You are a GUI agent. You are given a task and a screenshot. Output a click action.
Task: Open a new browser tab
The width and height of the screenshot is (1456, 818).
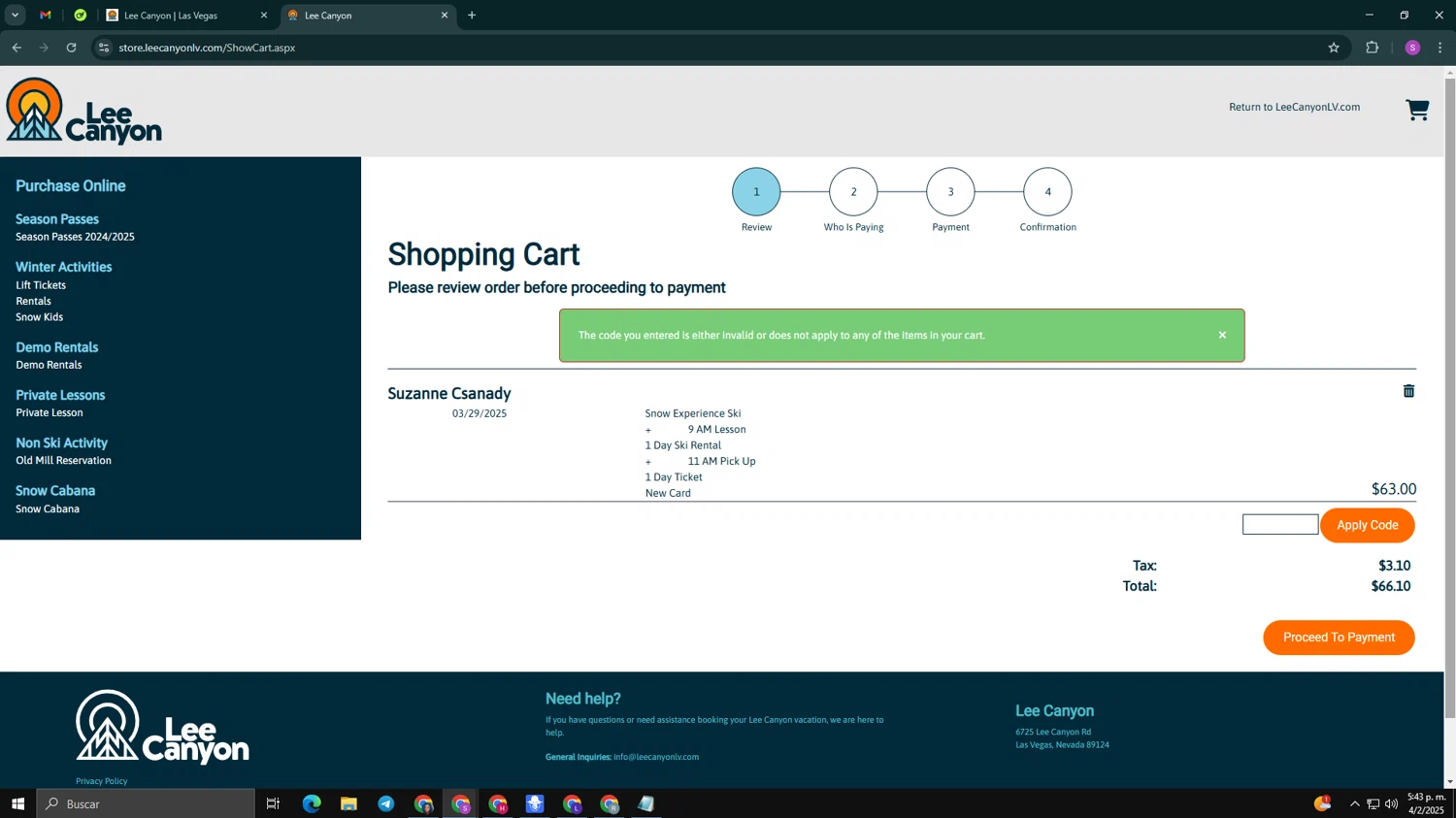click(x=472, y=16)
